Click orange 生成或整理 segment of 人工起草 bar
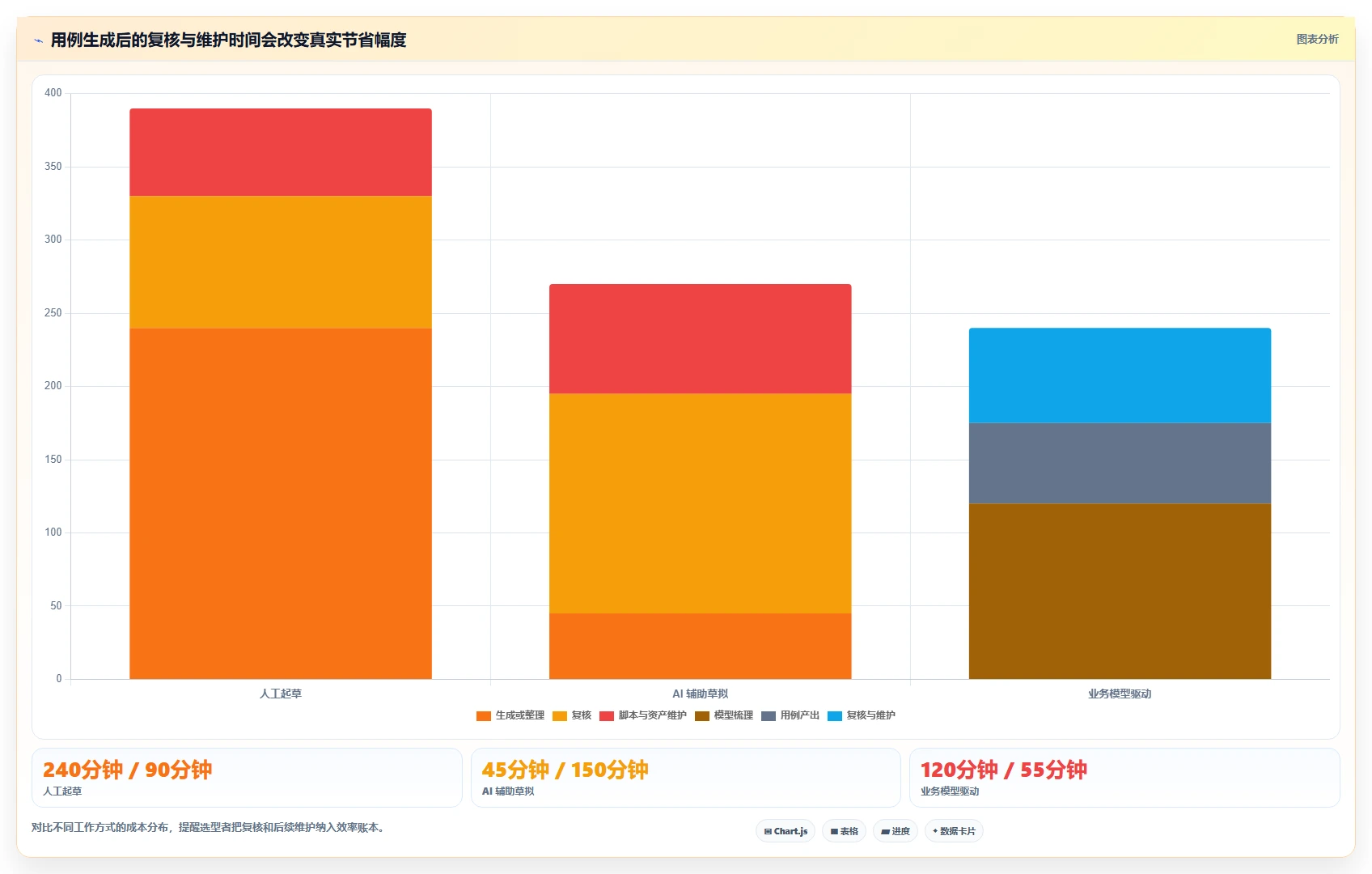Image resolution: width=1372 pixels, height=874 pixels. pos(281,503)
